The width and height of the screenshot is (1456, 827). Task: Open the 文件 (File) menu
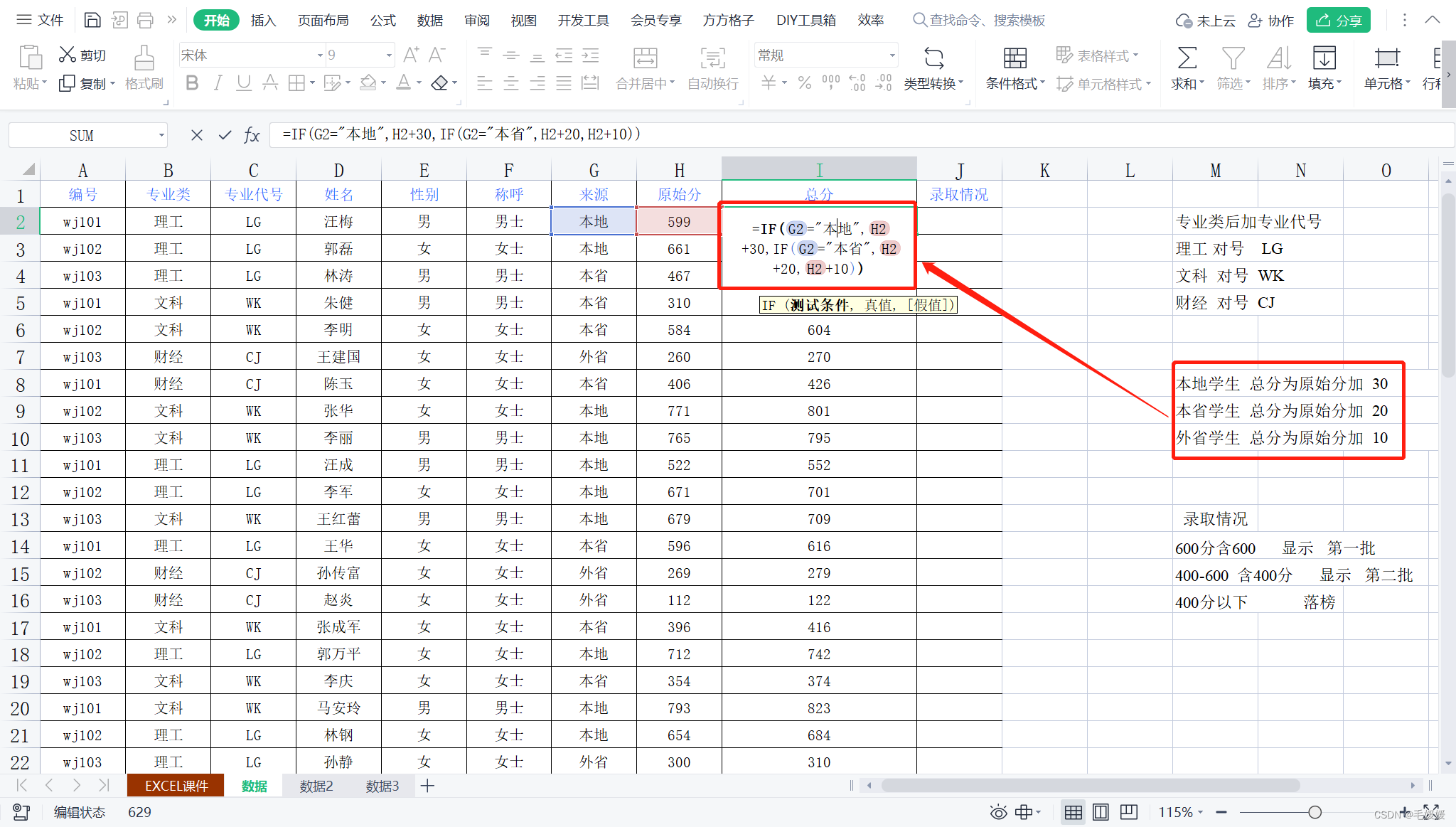point(41,20)
